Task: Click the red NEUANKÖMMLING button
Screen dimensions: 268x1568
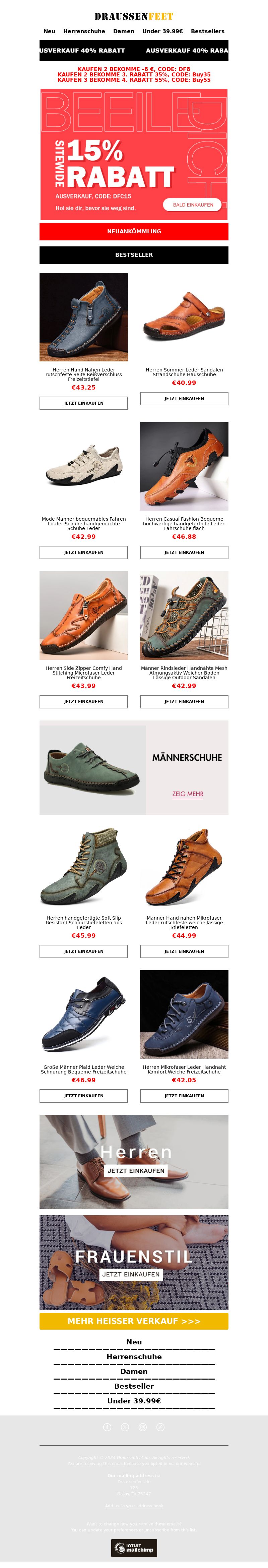Action: click(x=134, y=231)
